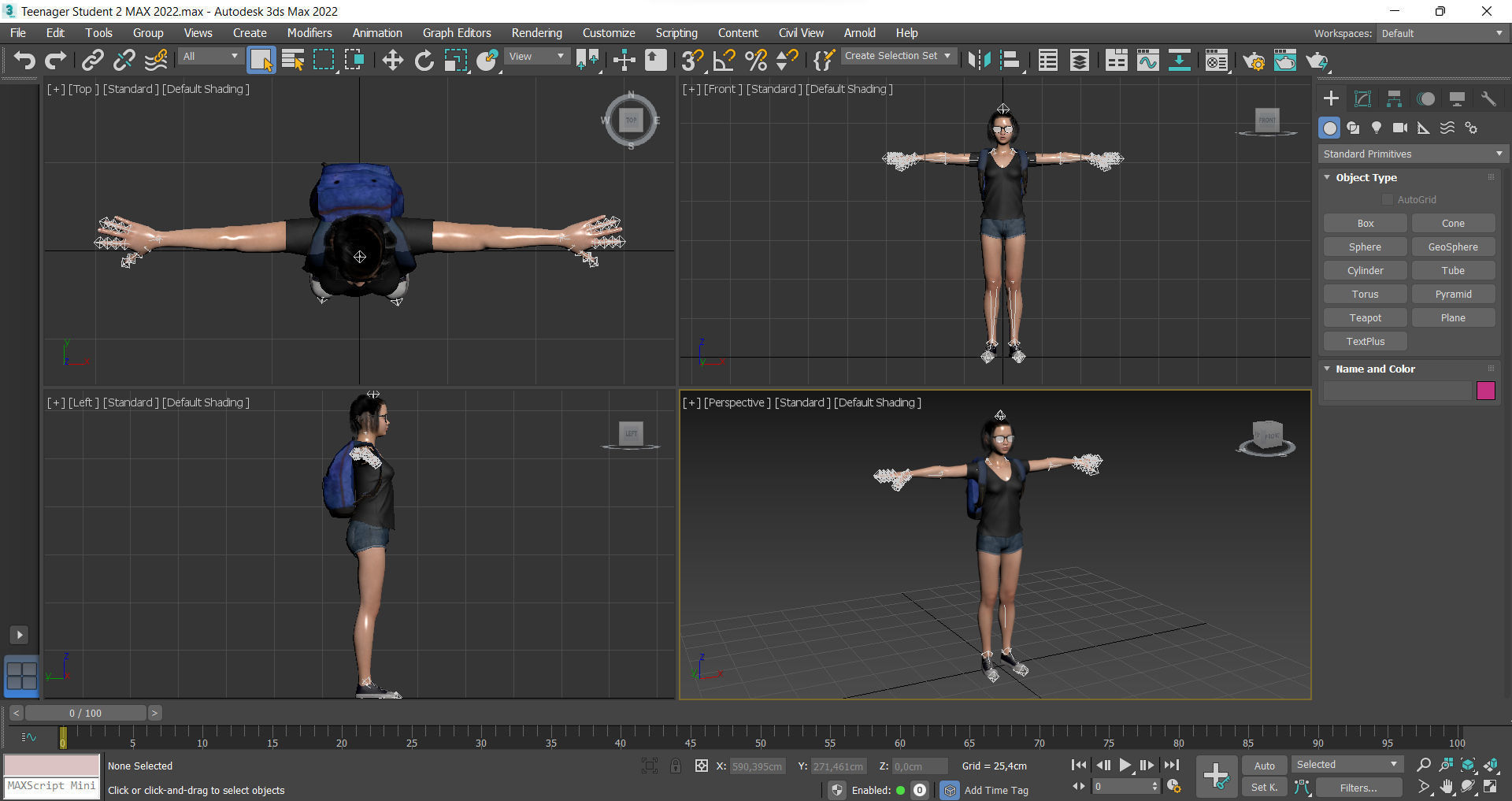Open the Rendering menu
1512x801 pixels.
537,33
